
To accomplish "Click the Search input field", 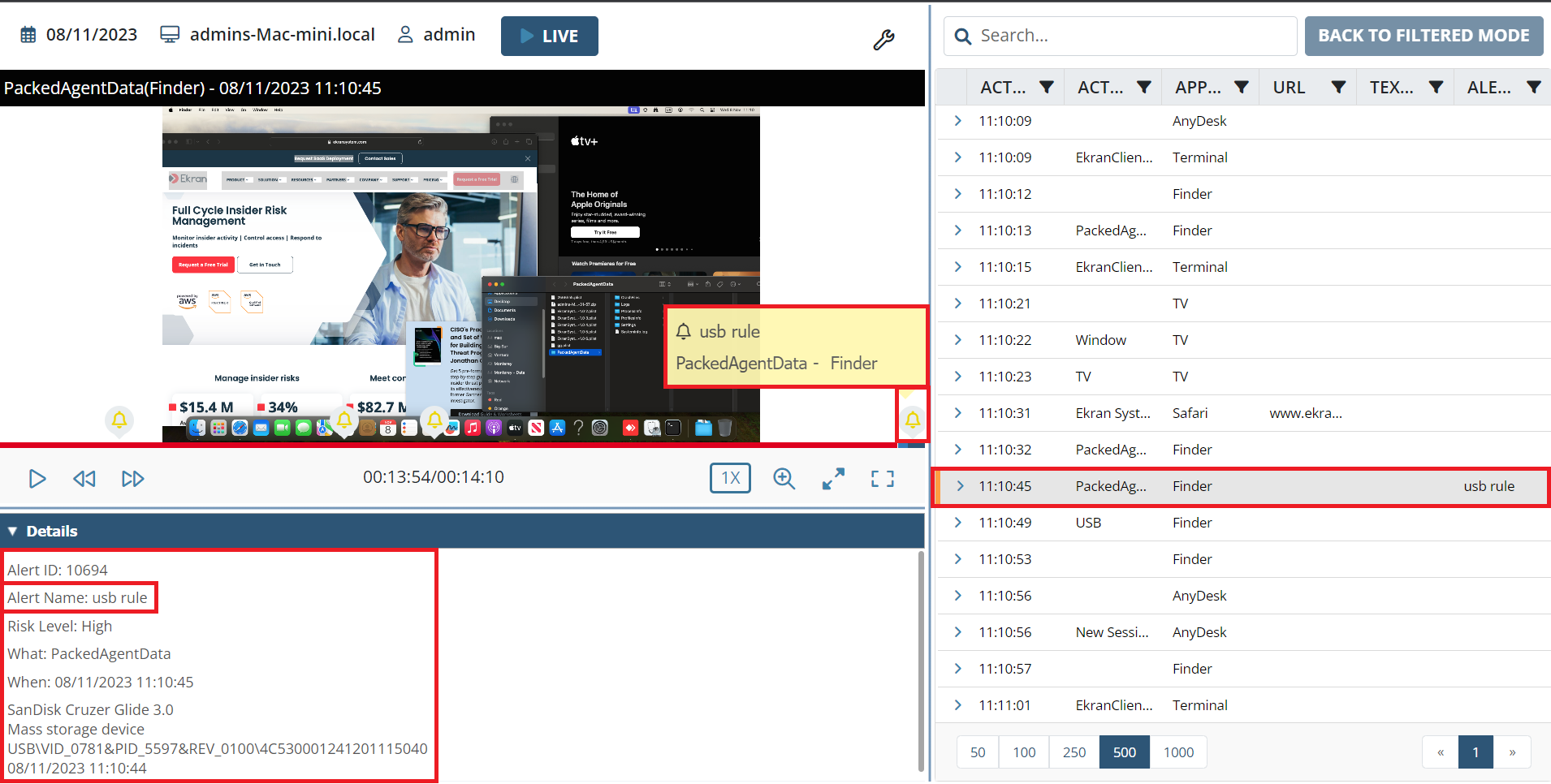I will (x=1129, y=36).
